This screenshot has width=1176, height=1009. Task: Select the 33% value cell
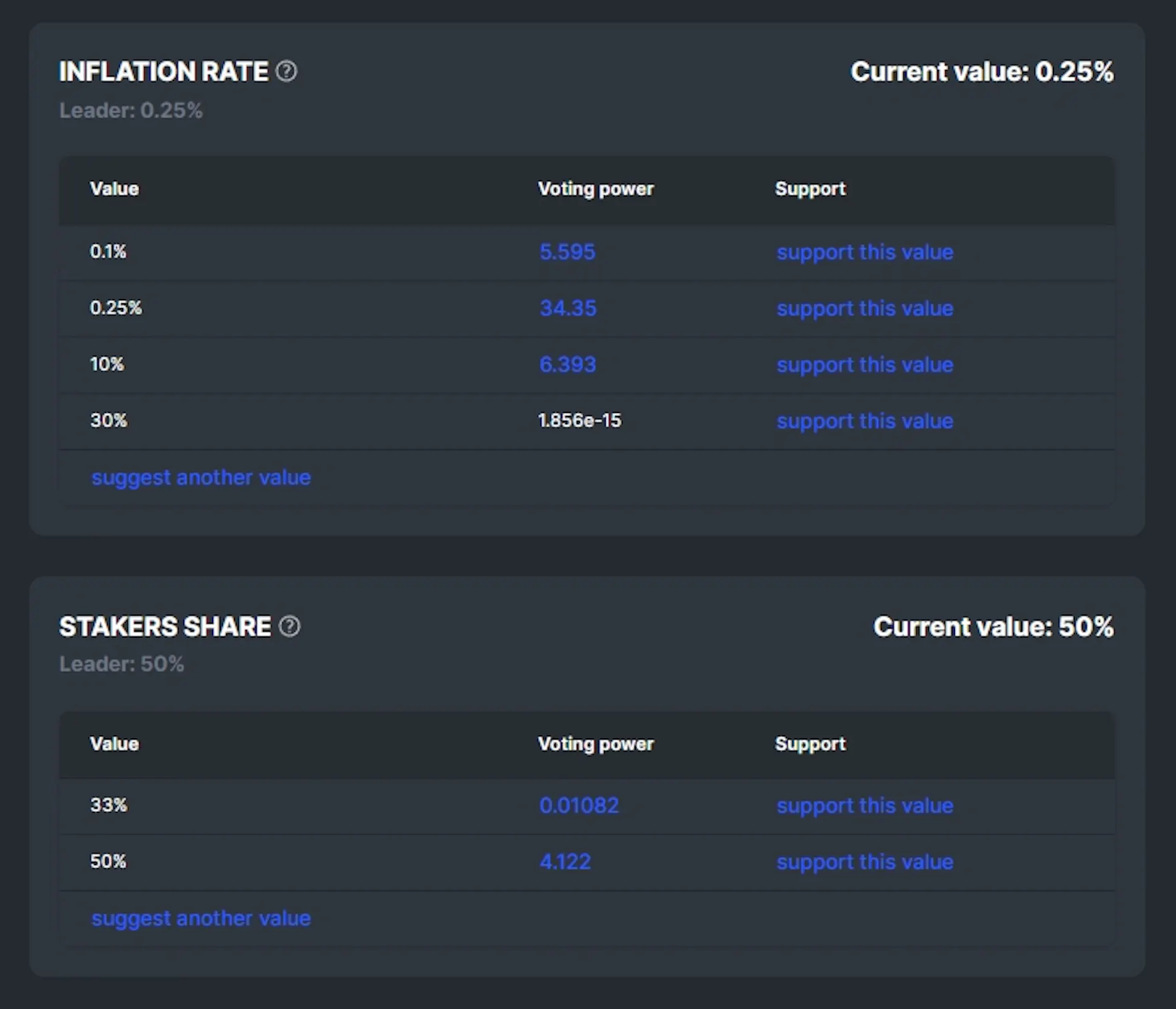(108, 805)
